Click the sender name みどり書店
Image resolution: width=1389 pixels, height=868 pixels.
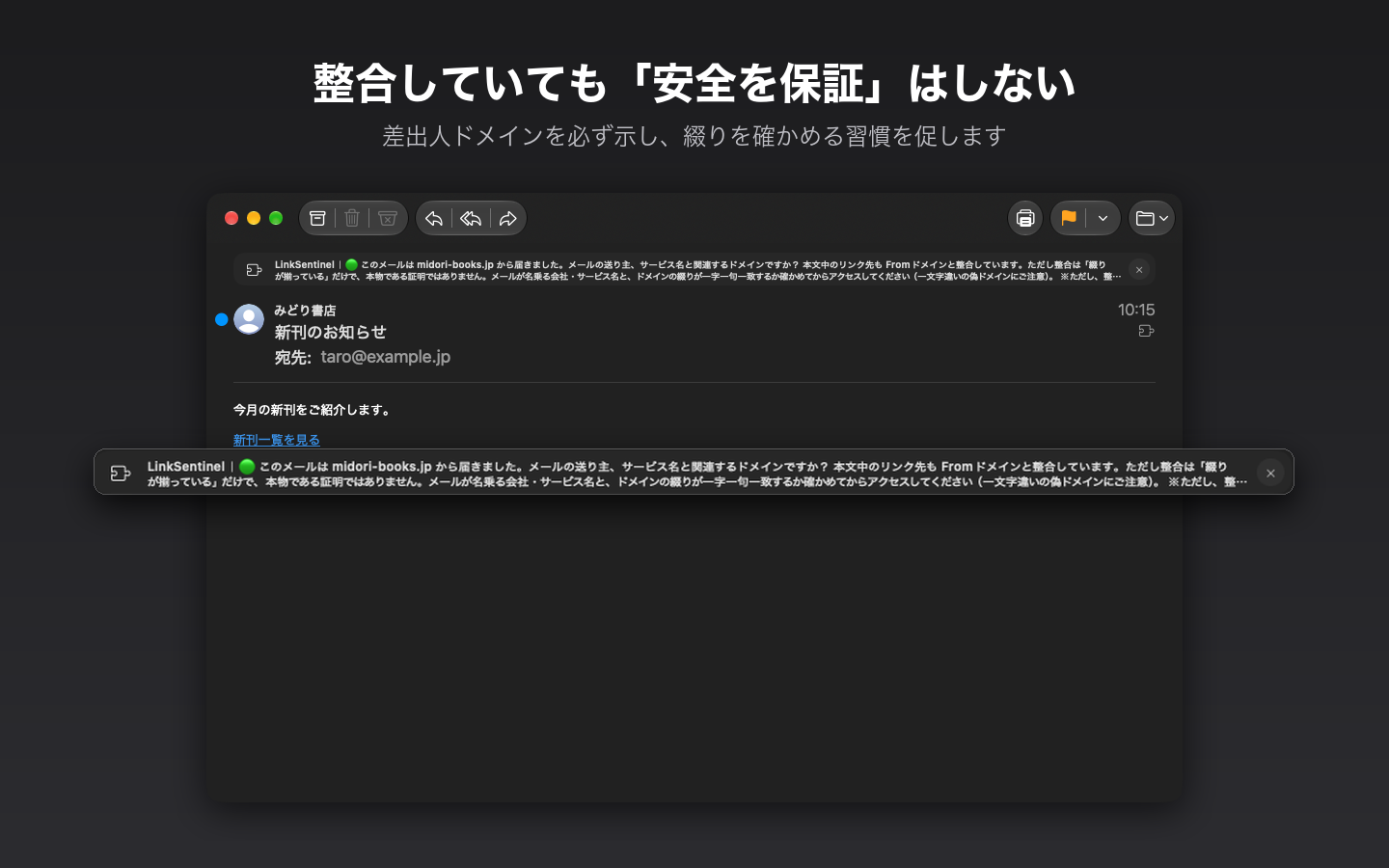point(305,310)
